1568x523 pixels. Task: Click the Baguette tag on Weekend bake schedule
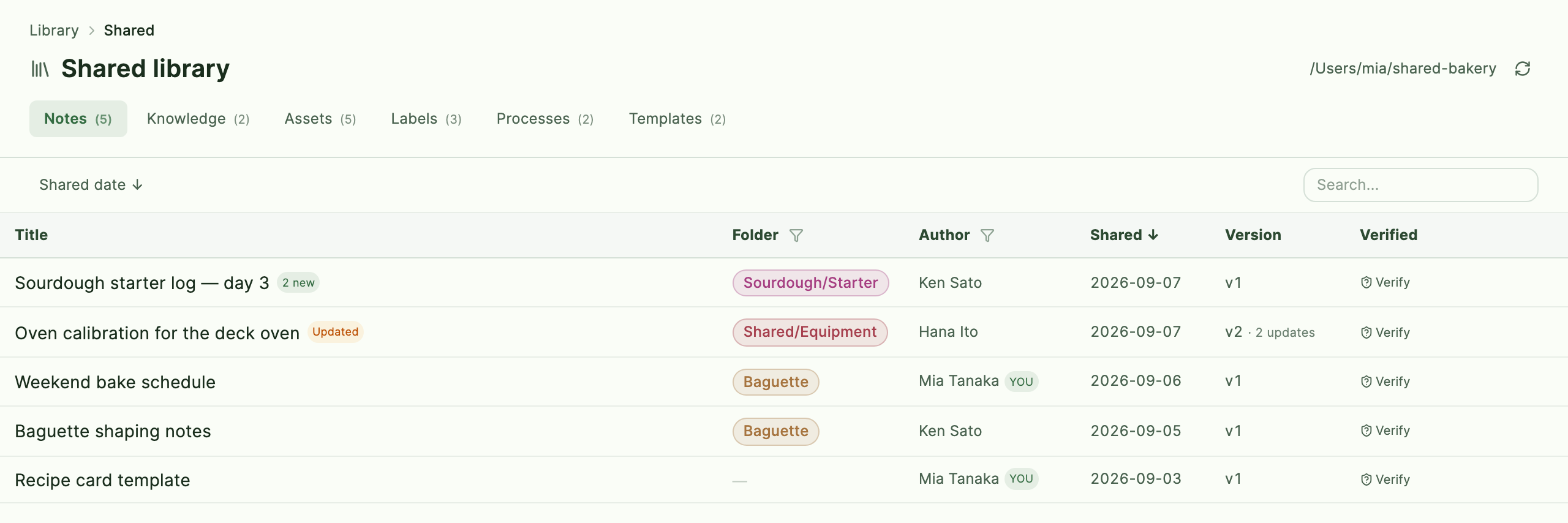point(775,382)
